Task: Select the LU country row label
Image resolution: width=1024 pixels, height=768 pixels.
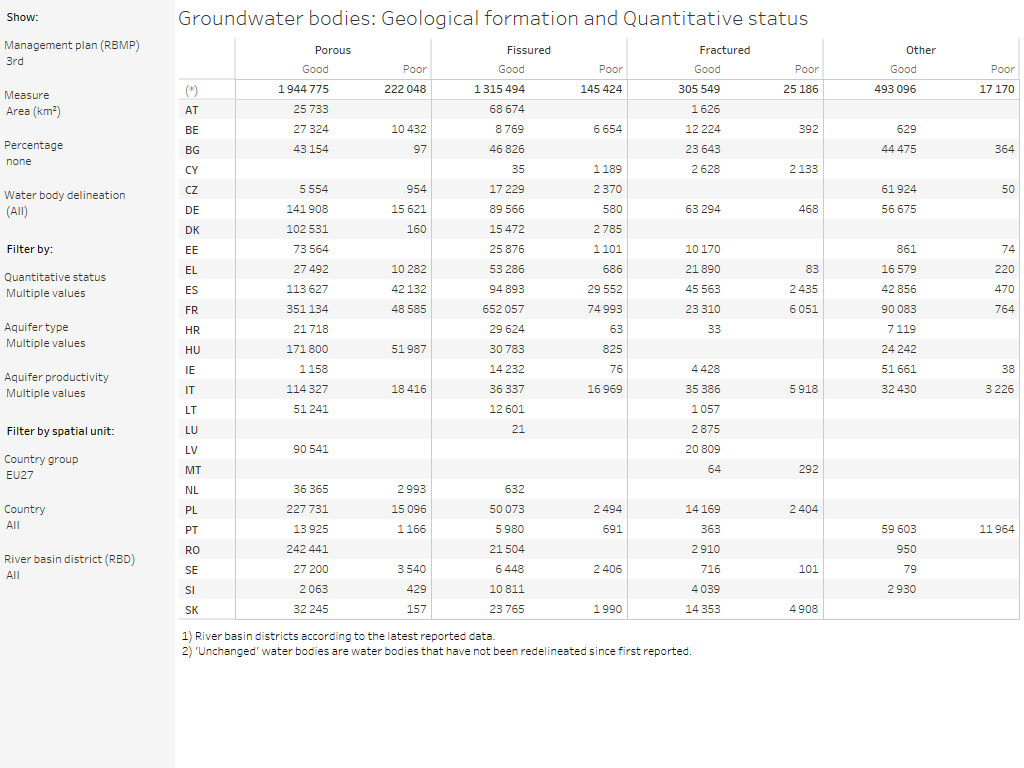Action: (191, 430)
